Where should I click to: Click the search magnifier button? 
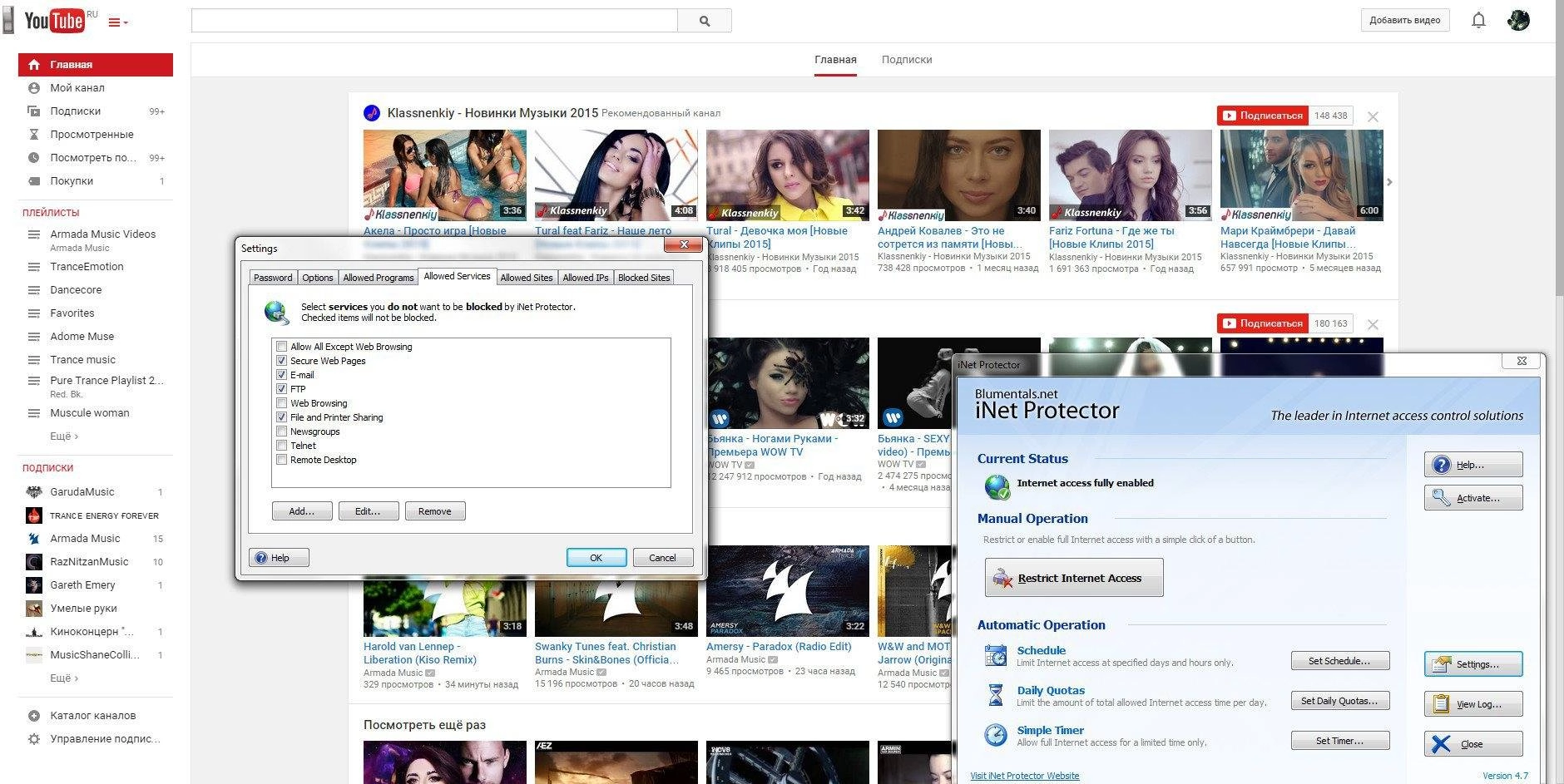coord(705,21)
